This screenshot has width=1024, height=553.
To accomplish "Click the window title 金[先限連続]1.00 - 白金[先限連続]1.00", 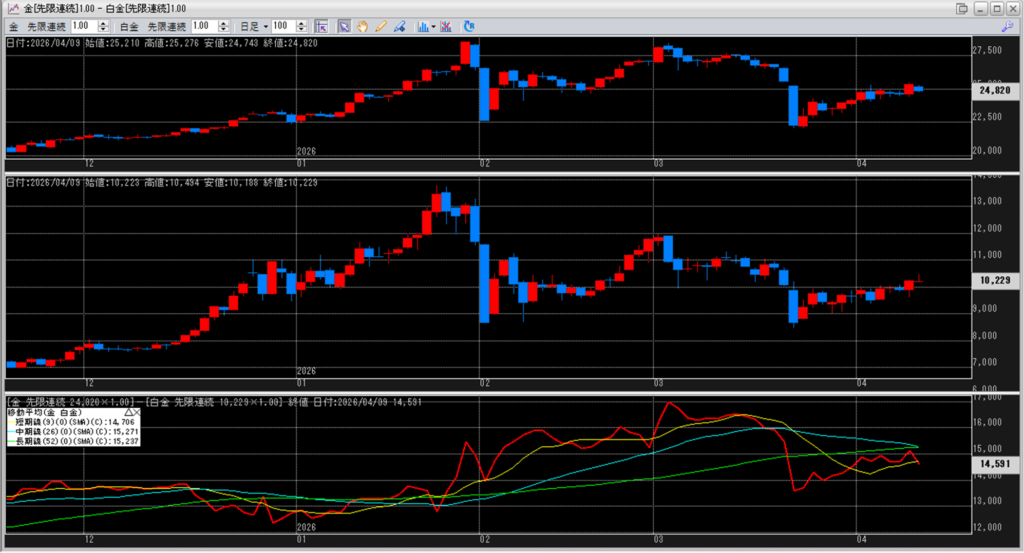I will click(x=104, y=8).
